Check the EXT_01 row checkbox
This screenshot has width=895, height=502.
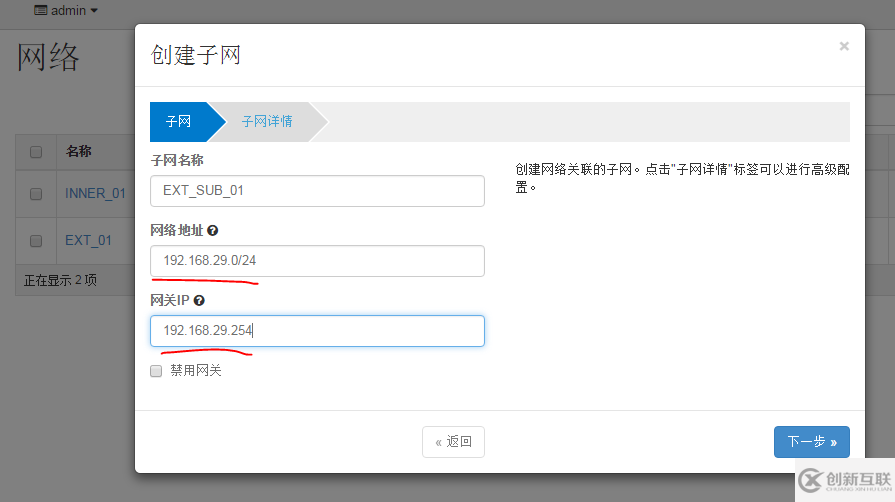pyautogui.click(x=36, y=241)
